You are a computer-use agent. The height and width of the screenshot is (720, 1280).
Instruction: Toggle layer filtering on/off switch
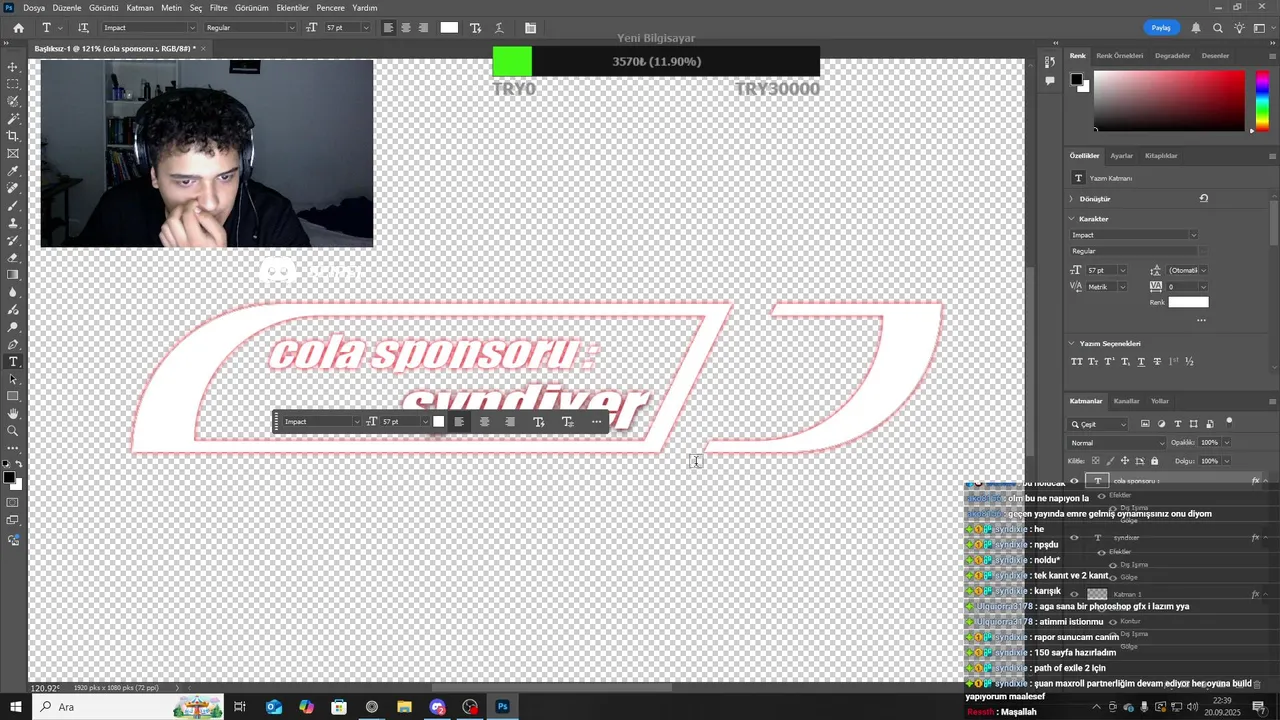pos(1229,422)
